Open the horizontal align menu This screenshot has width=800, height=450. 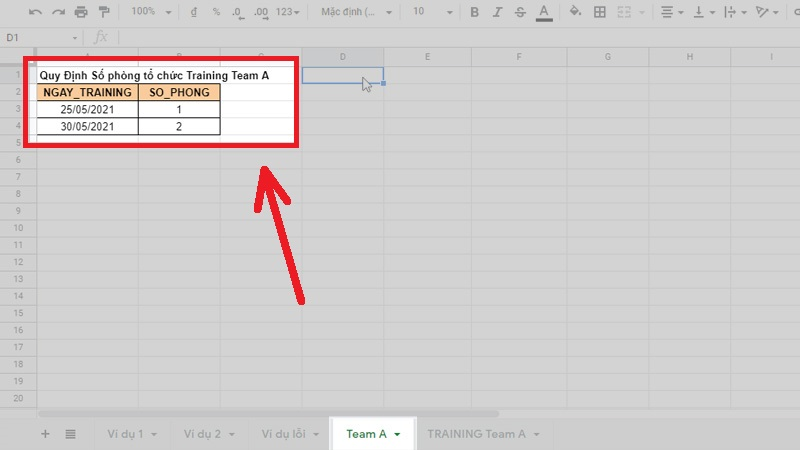673,13
